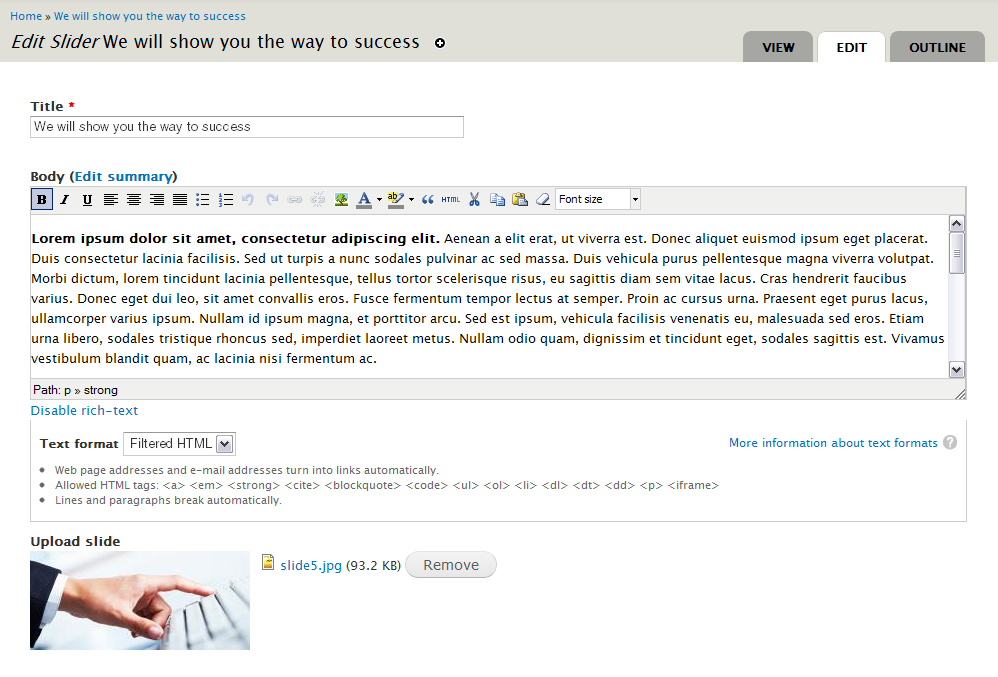Align text to center
This screenshot has width=998, height=677.
[134, 200]
